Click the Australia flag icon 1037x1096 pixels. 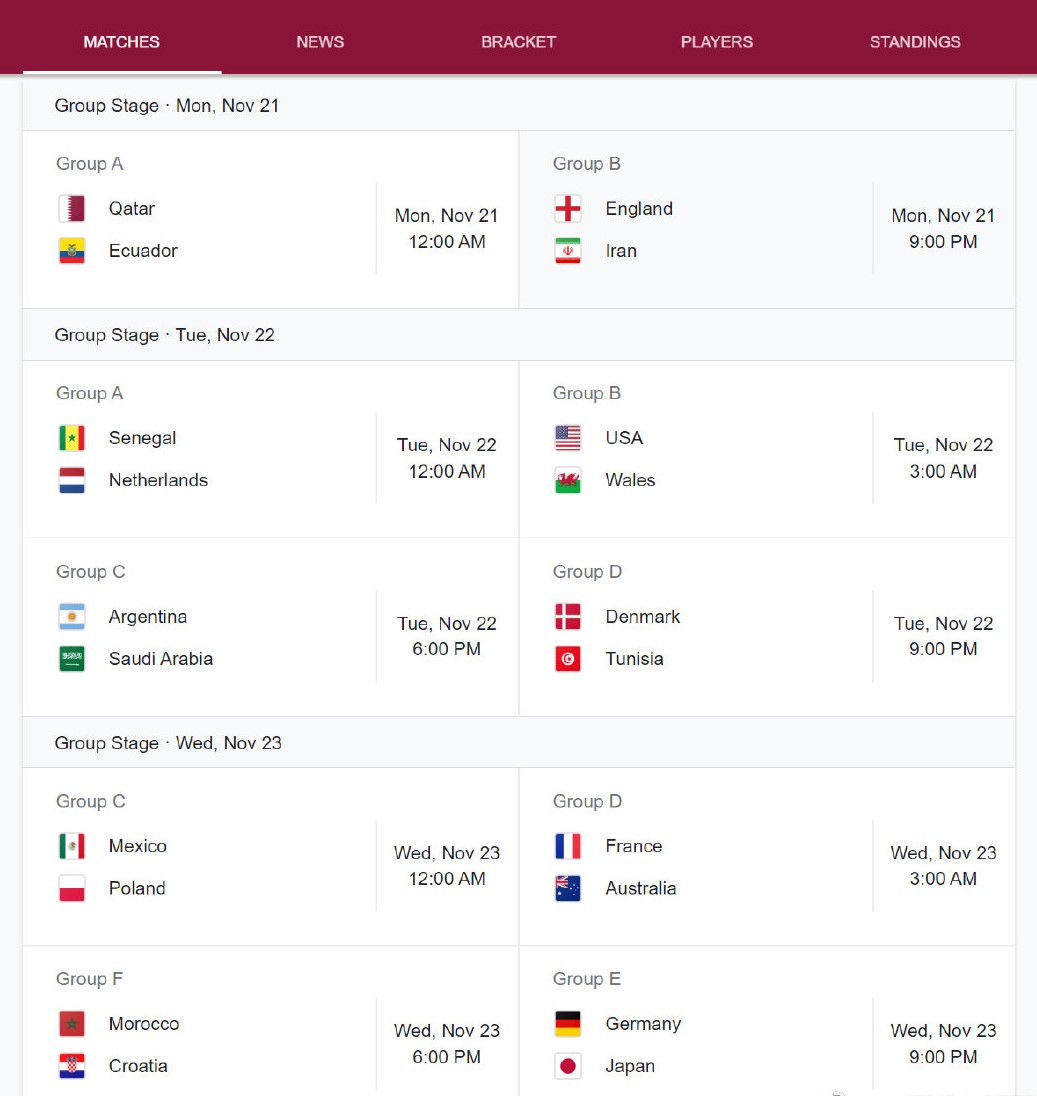568,888
